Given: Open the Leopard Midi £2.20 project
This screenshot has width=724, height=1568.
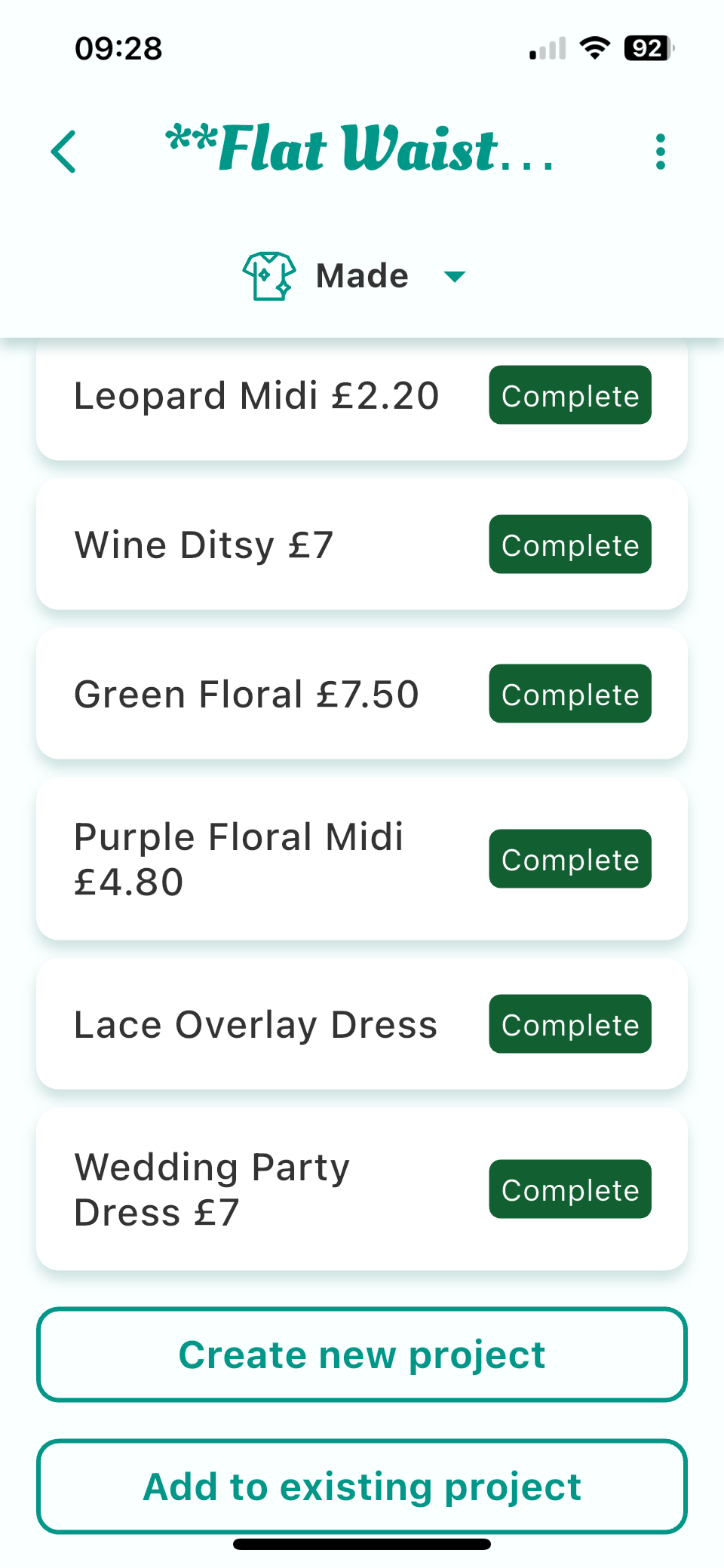Looking at the screenshot, I should (x=256, y=396).
